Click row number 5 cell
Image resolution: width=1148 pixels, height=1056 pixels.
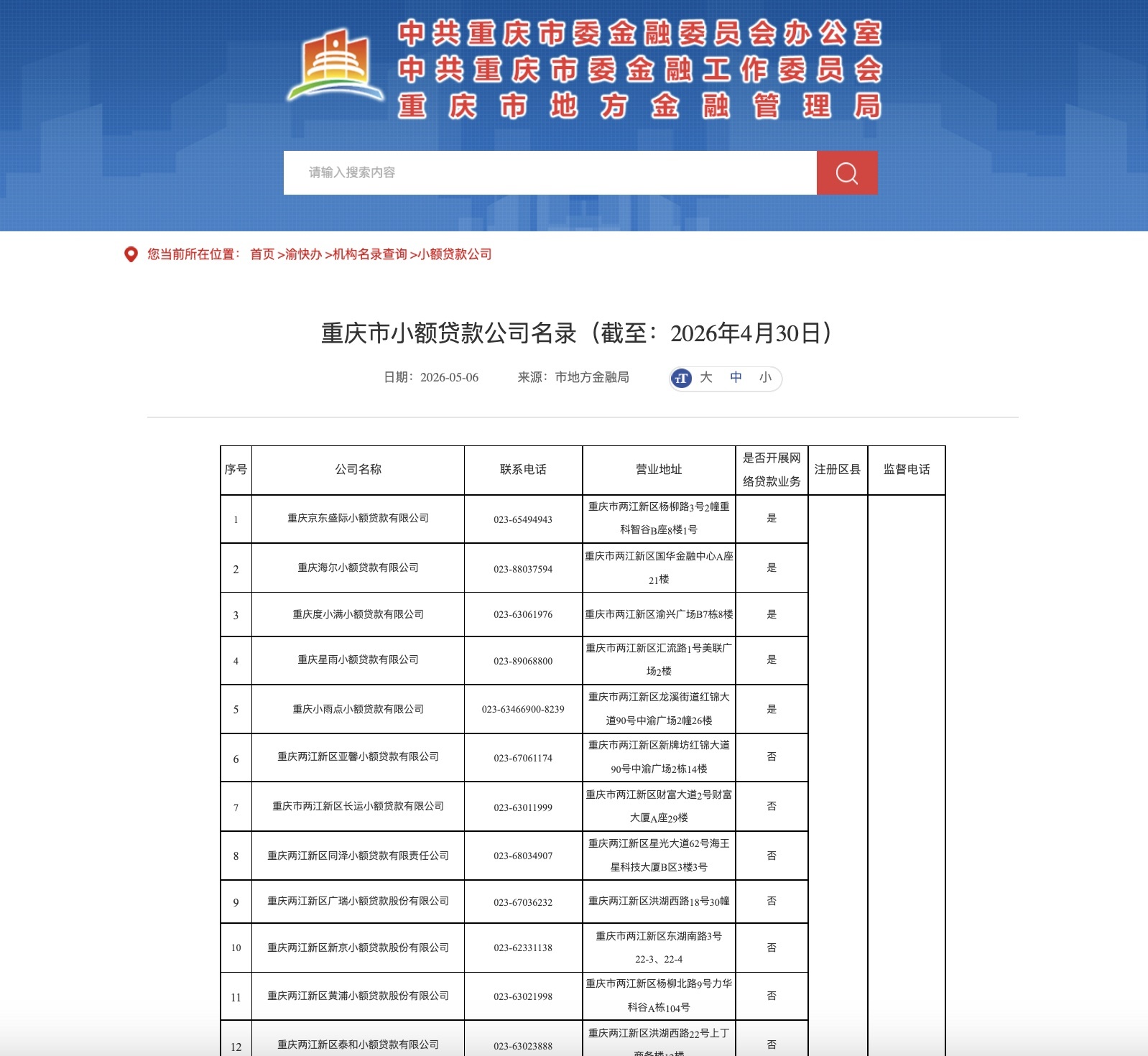pos(236,710)
